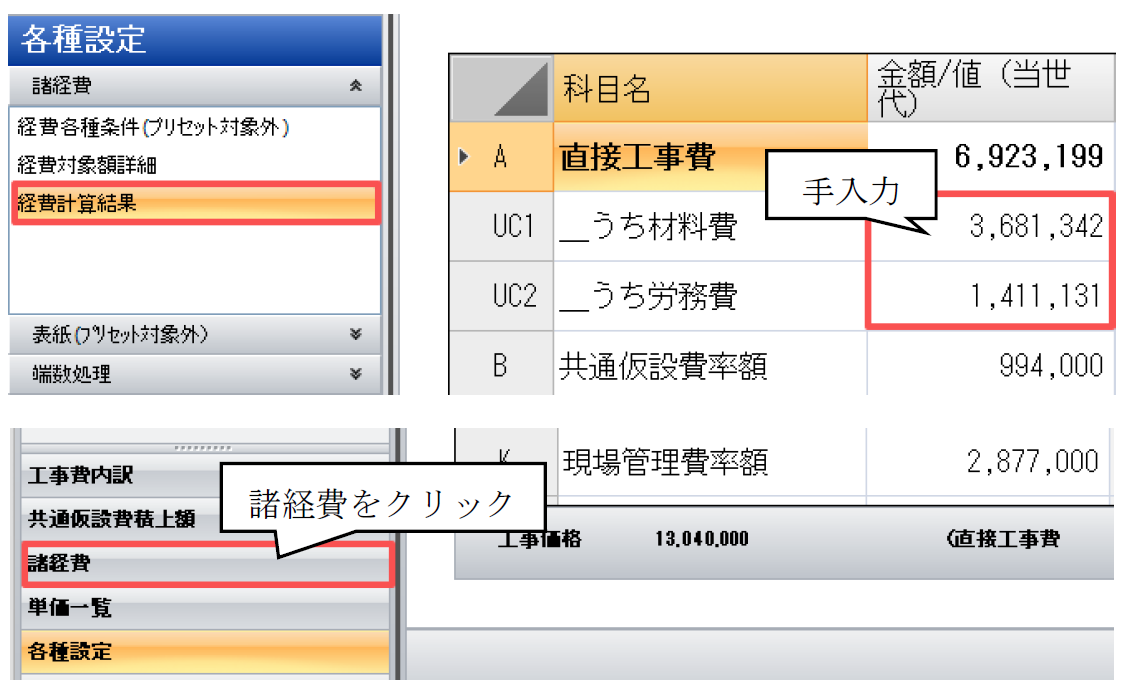Click the row indicator arrow beside row A

click(x=463, y=156)
